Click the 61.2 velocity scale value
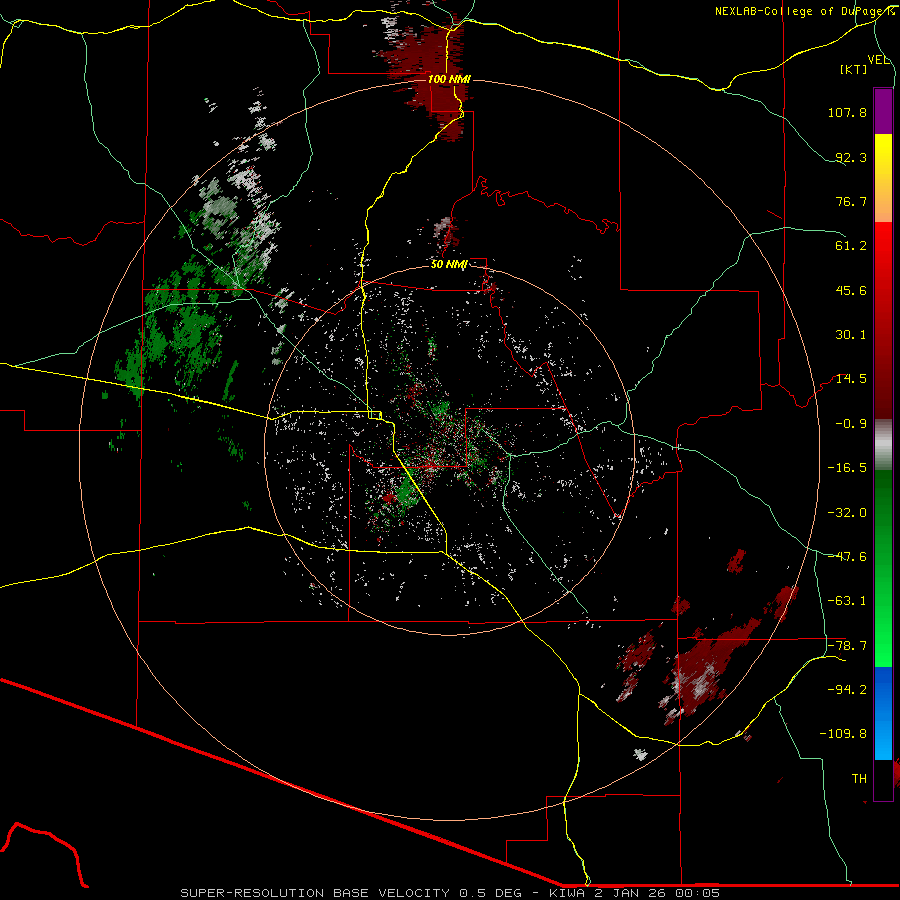The width and height of the screenshot is (900, 900). 851,246
